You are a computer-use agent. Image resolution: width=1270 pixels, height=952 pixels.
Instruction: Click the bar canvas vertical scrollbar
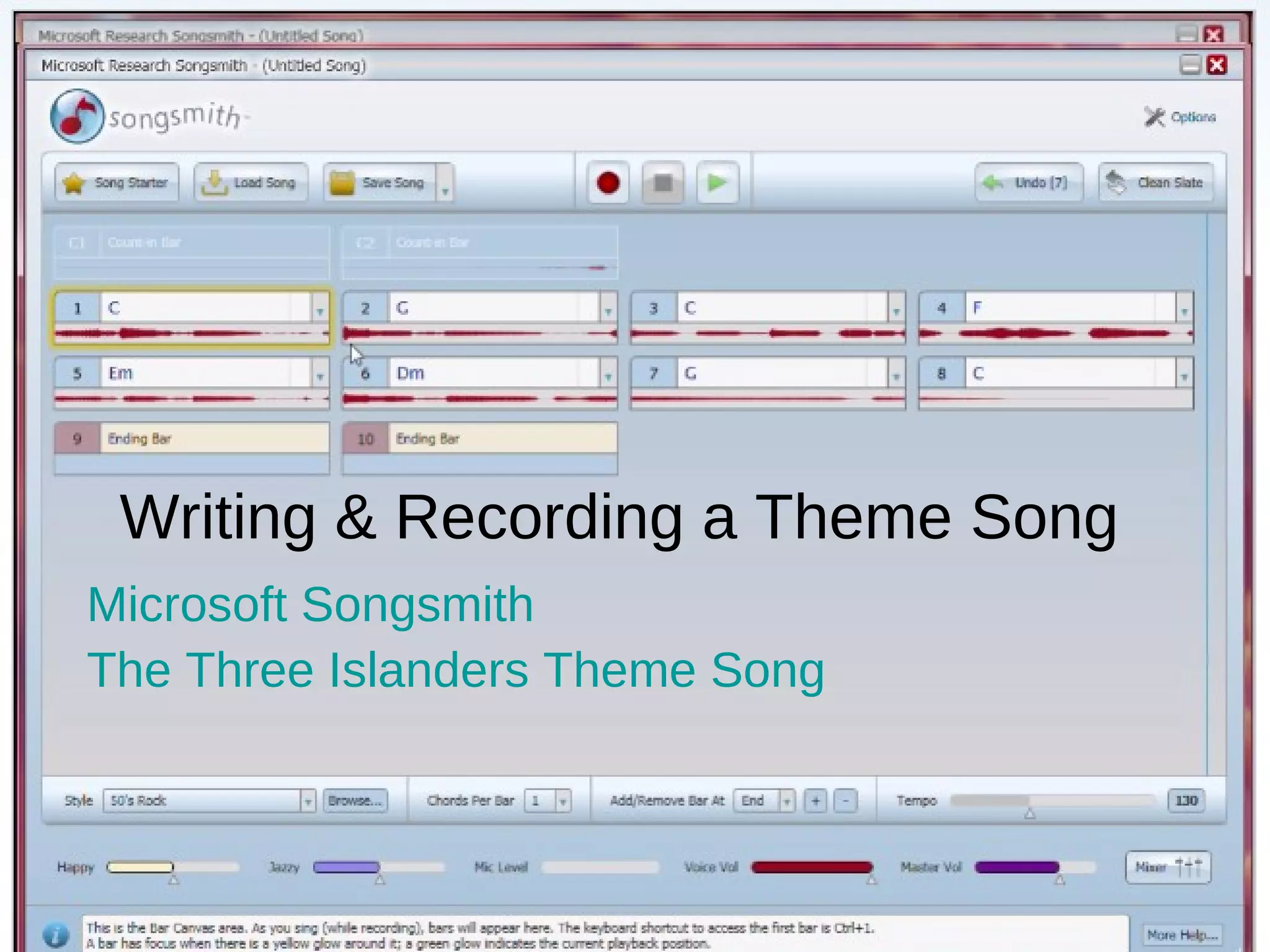[1217, 494]
